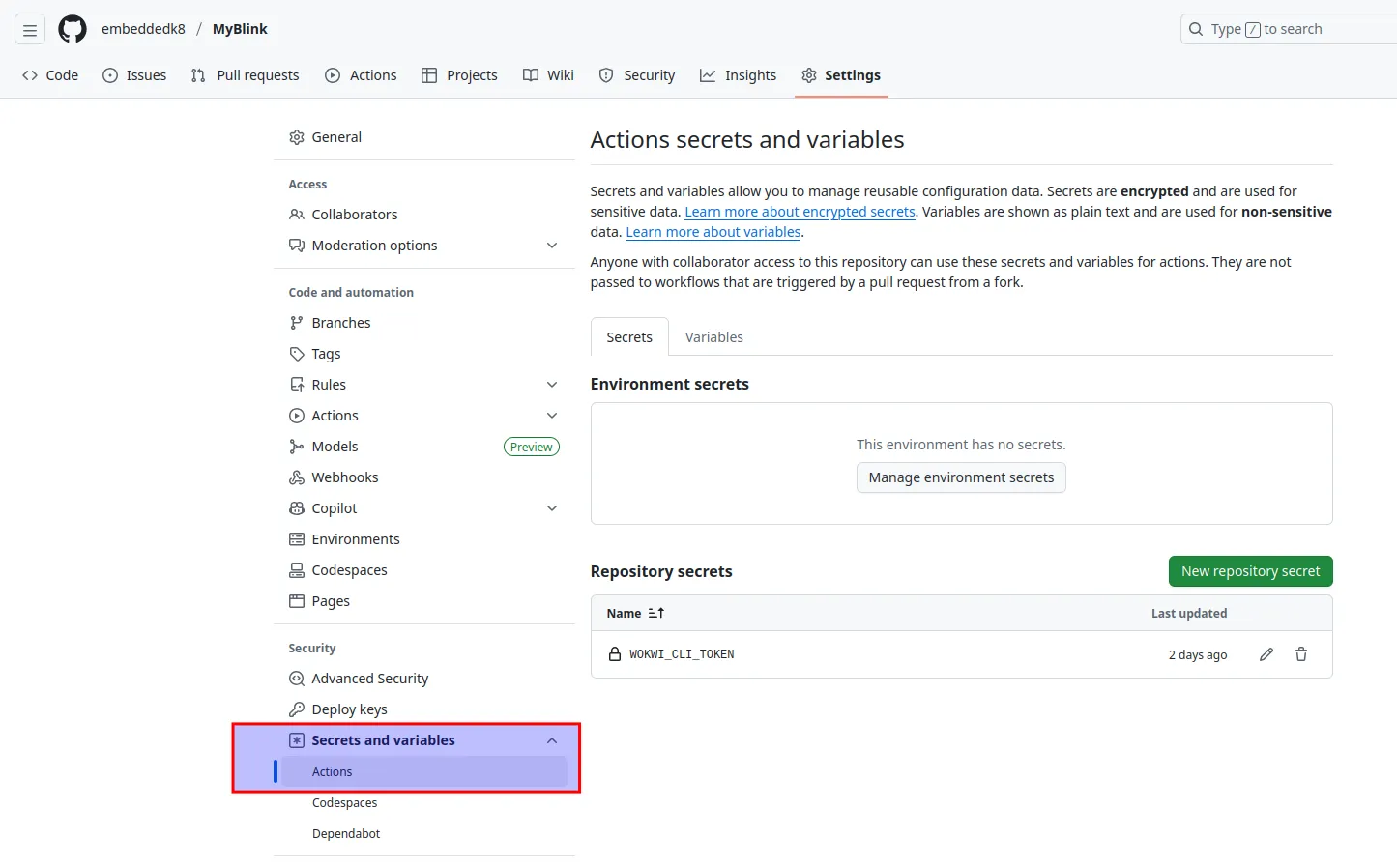Screen dimensions: 1397x868
Task: Open the Insights tab
Action: click(738, 74)
